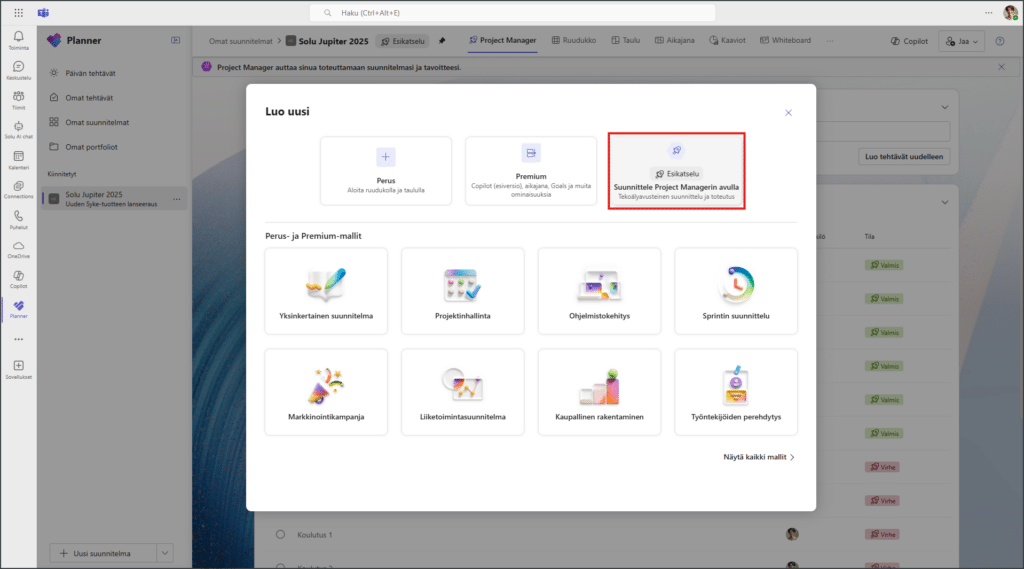Open the Jaa share dropdown
Screen dimensions: 1024x569
(x=964, y=41)
